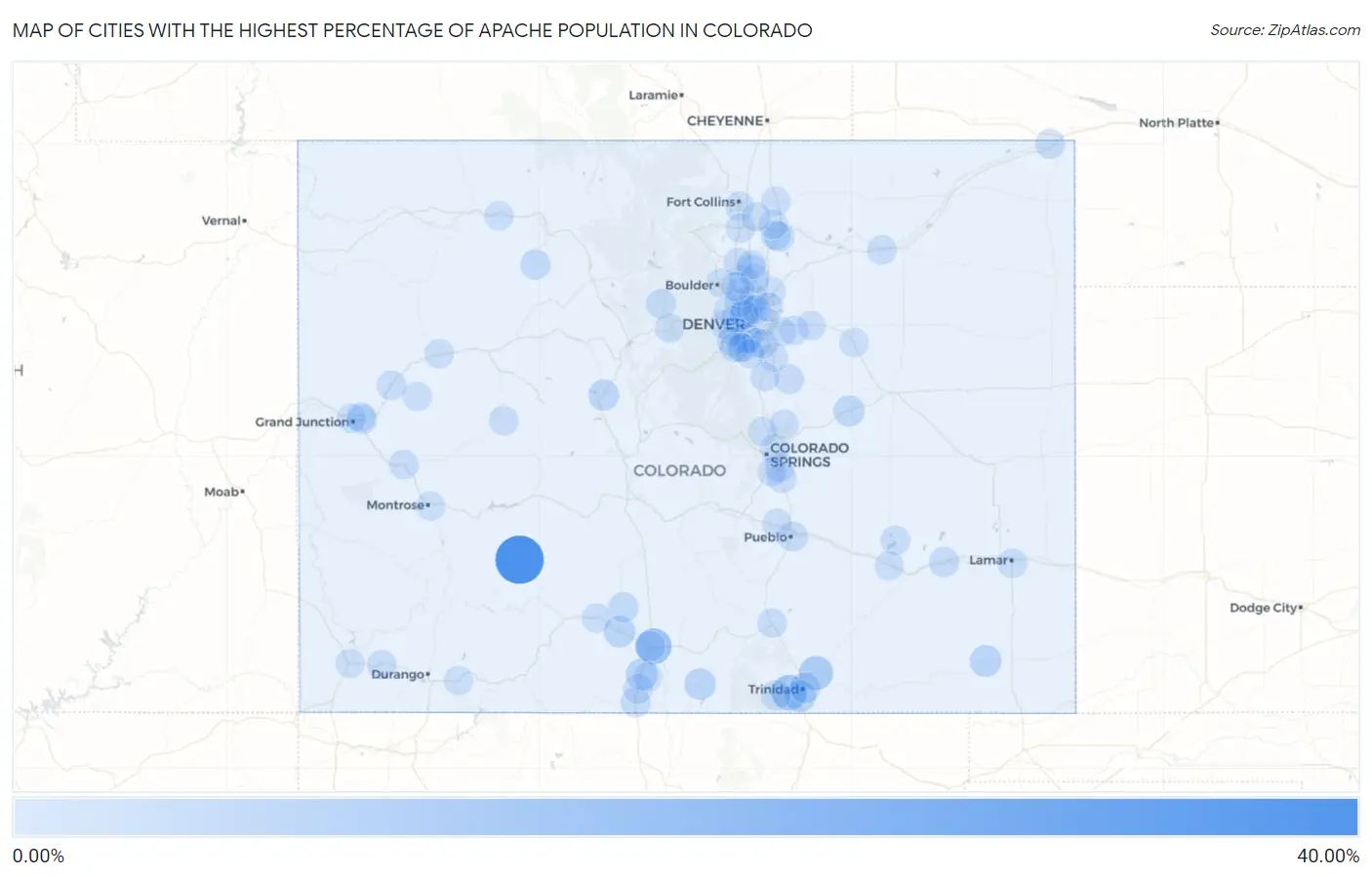Click the COLORADO state name label
The image size is (1372, 877).
point(679,471)
